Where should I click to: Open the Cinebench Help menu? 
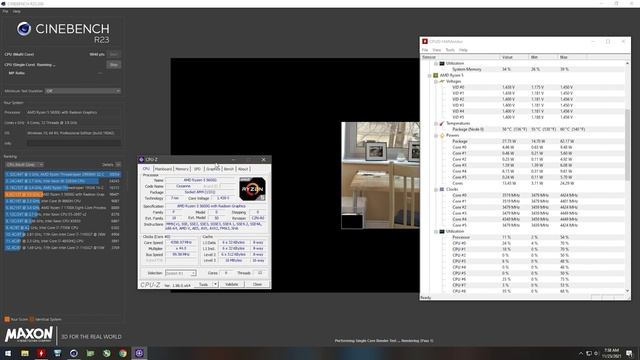pyautogui.click(x=16, y=11)
